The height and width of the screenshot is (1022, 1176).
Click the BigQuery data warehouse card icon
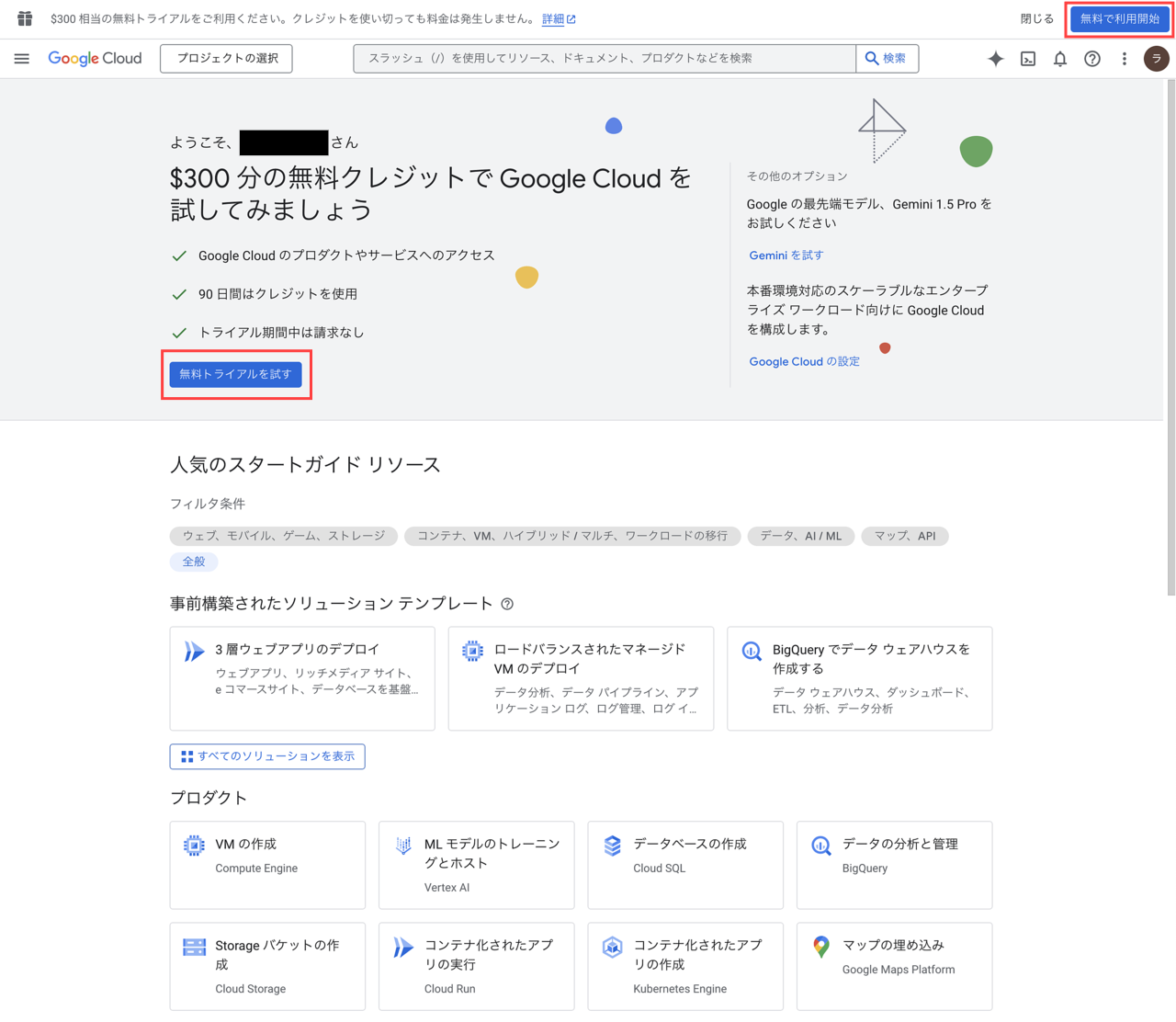(x=752, y=652)
